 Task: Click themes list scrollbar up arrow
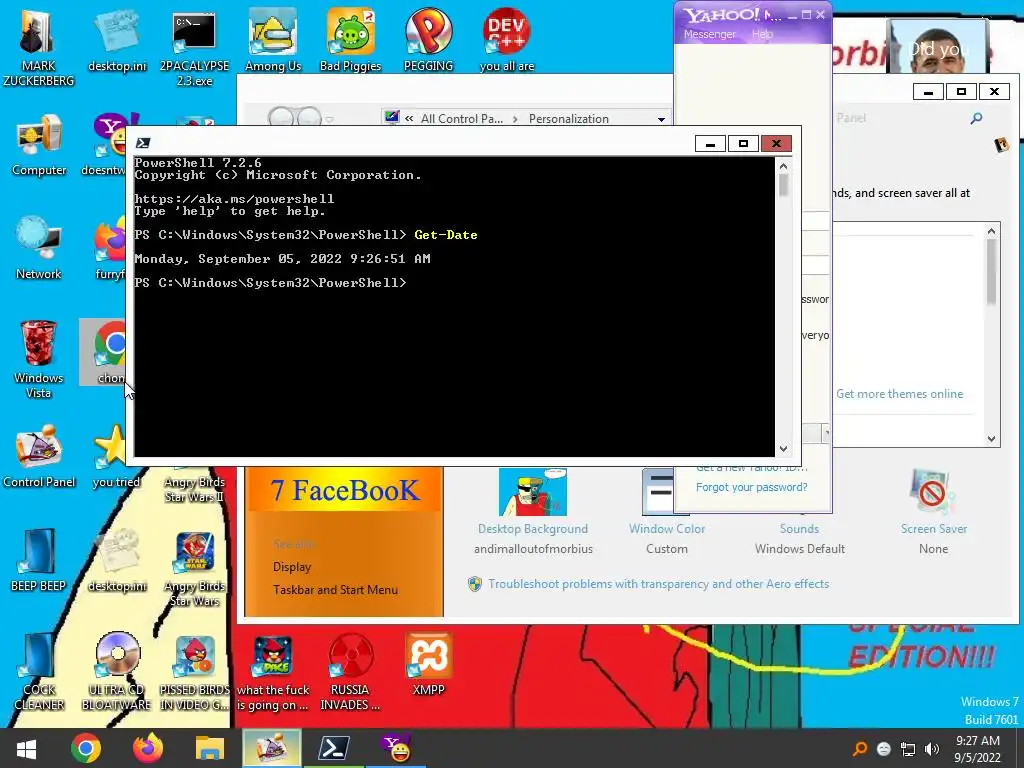pyautogui.click(x=991, y=231)
